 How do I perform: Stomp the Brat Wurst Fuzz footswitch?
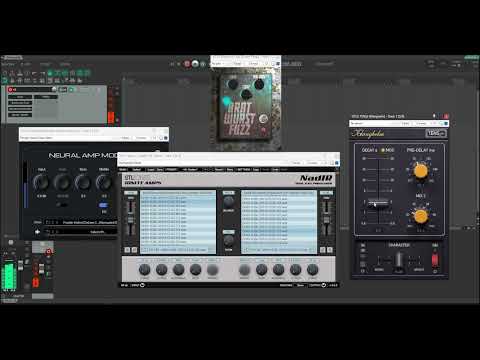pyautogui.click(x=263, y=119)
